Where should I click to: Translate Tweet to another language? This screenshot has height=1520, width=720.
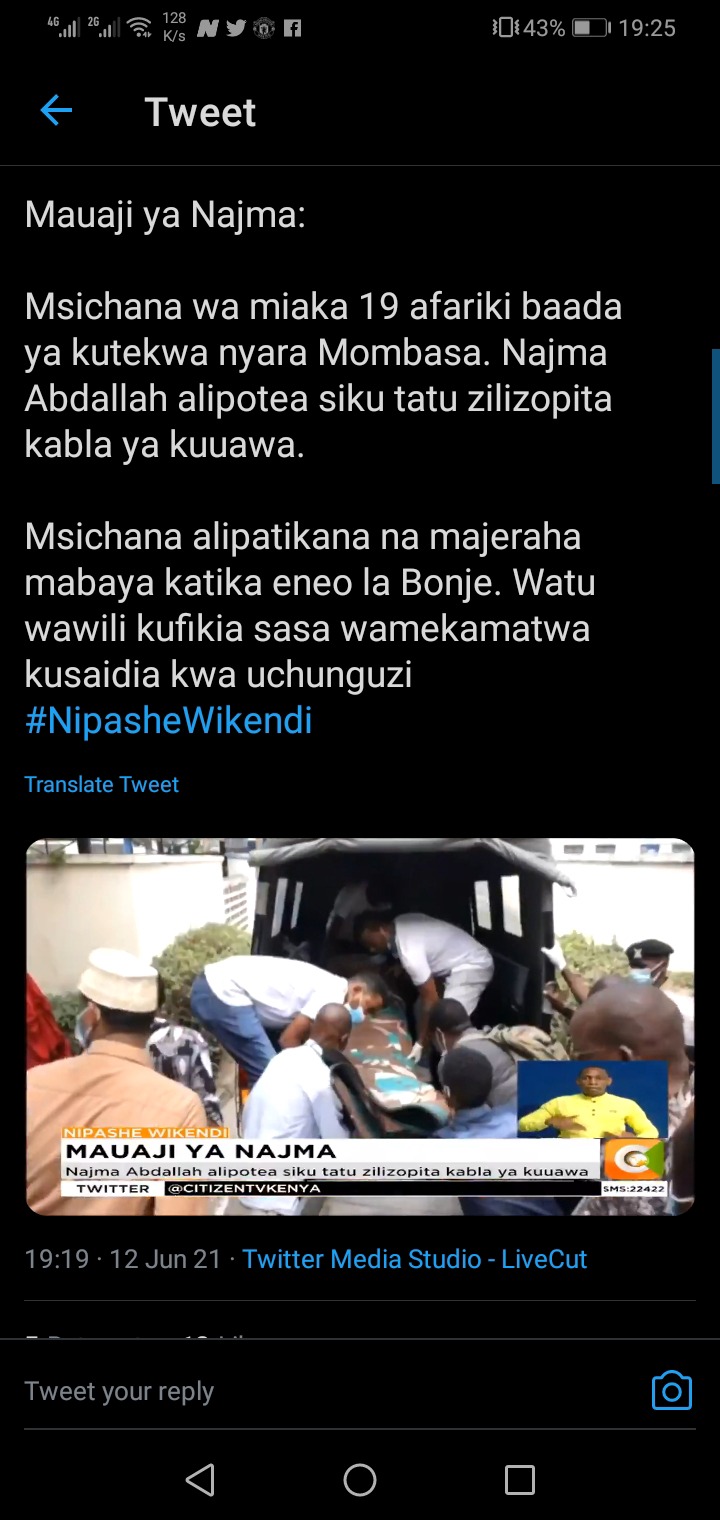click(102, 785)
